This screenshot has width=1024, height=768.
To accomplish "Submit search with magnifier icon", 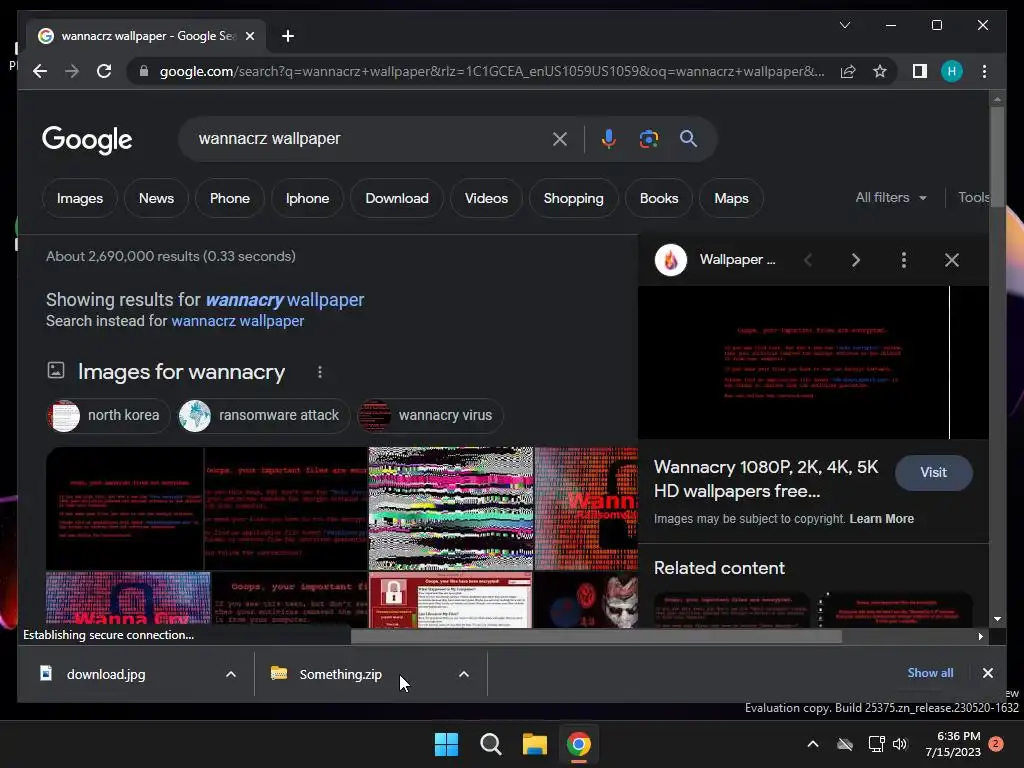I will [x=688, y=138].
